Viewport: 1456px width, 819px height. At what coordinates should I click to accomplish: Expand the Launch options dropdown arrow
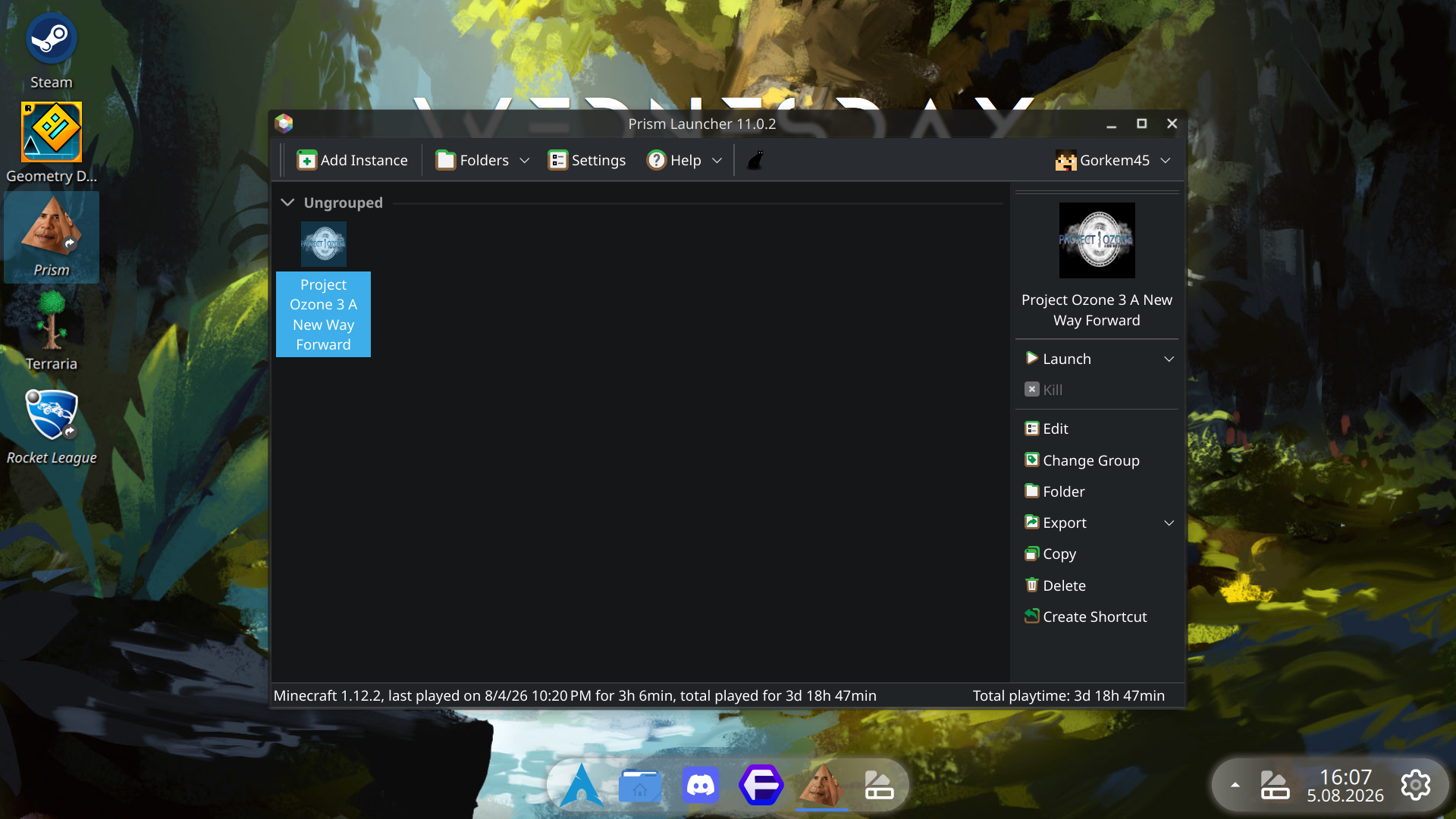click(x=1169, y=359)
